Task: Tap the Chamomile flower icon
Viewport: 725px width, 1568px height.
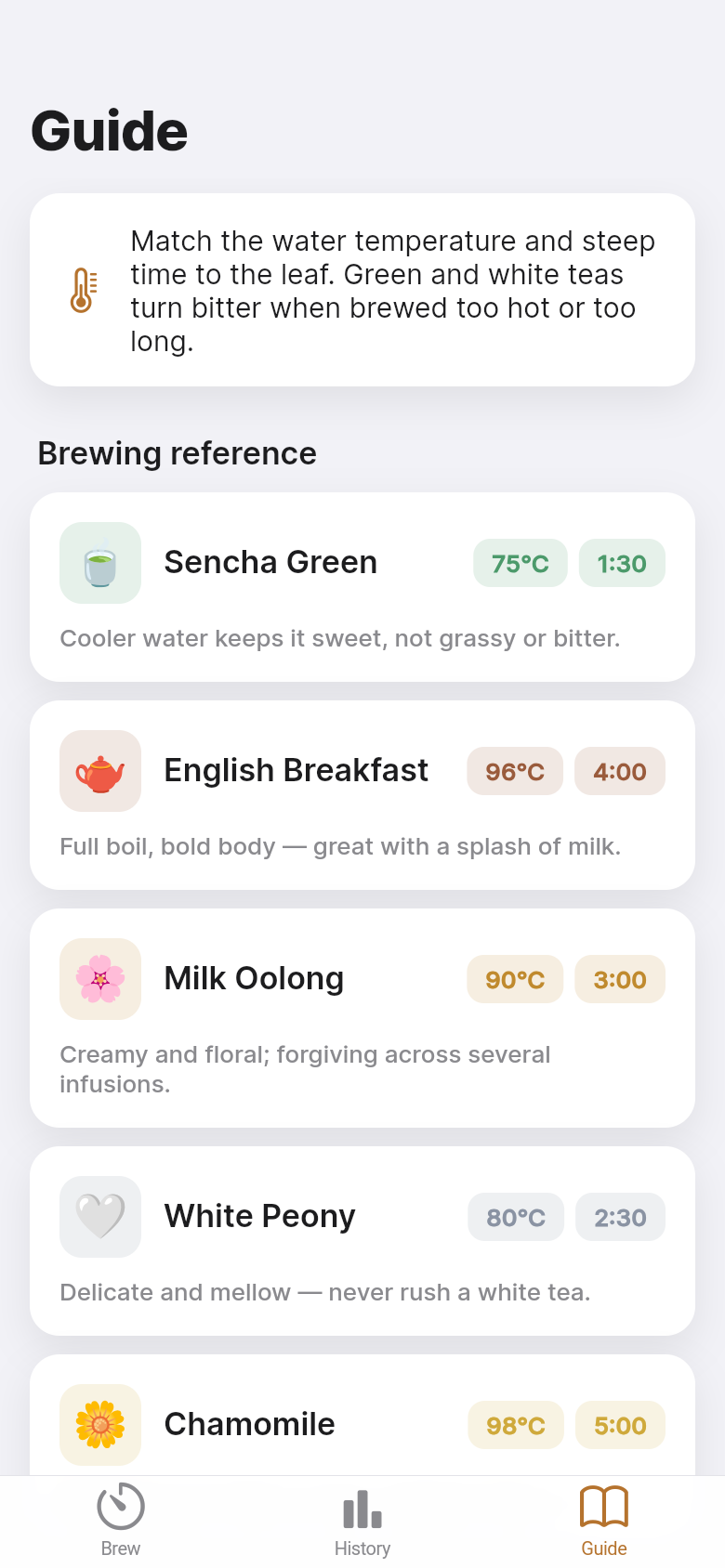Action: point(100,1425)
